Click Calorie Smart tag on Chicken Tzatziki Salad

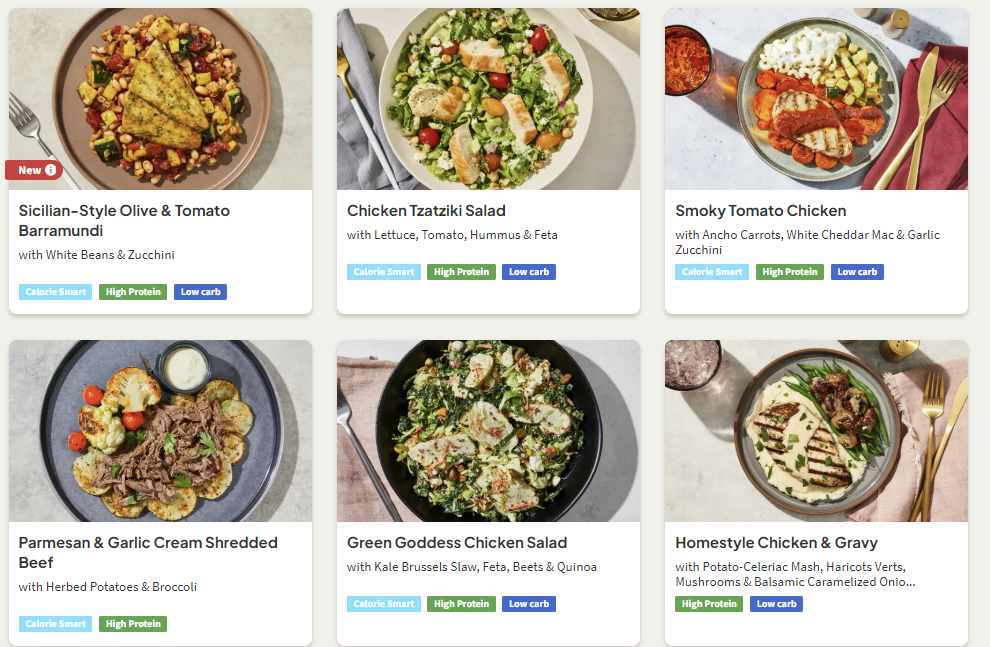click(384, 272)
